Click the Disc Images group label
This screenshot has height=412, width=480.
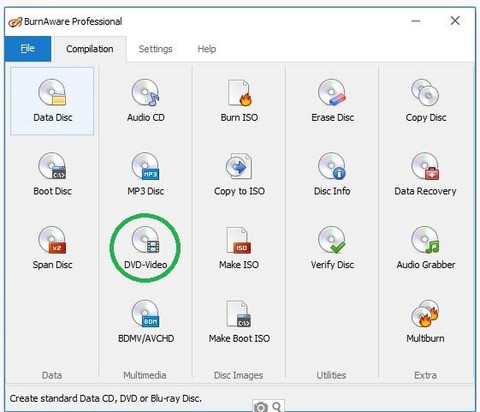pos(238,375)
